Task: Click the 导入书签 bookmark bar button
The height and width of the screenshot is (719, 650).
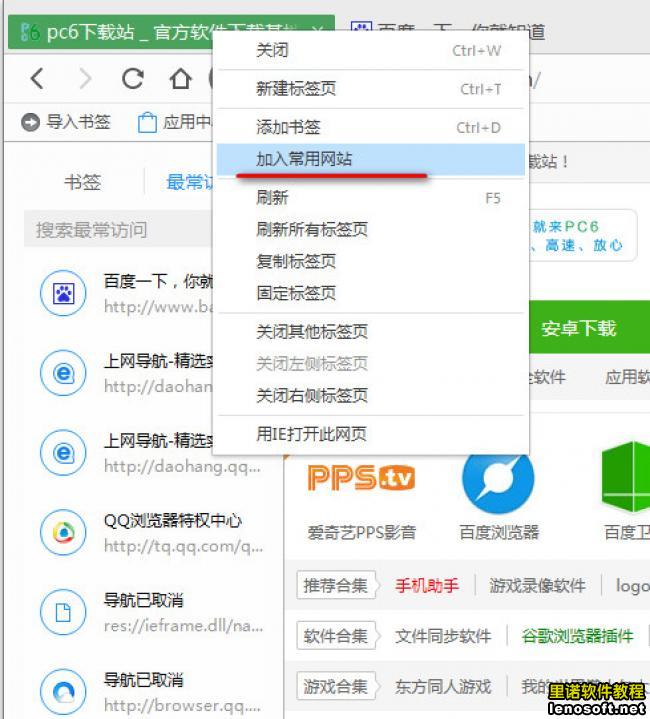Action: coord(66,122)
